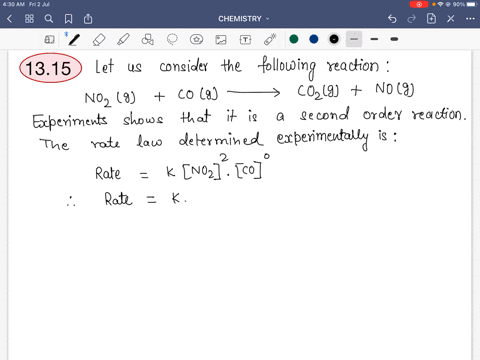This screenshot has height=360, width=480.
Task: Open the Elements sticker tool
Action: [196, 39]
